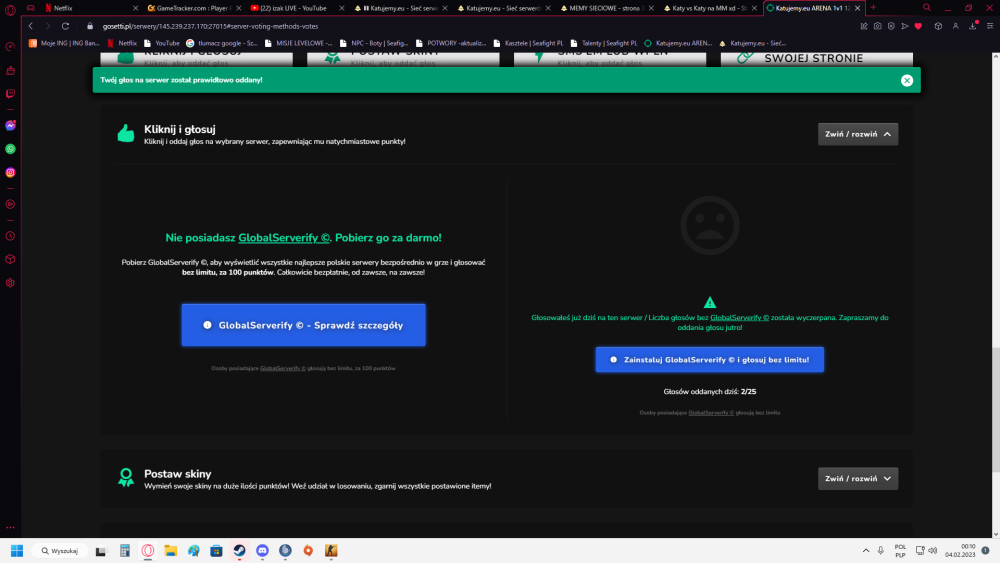
Task: Open Instagram panel in the sidebar
Action: 10,173
